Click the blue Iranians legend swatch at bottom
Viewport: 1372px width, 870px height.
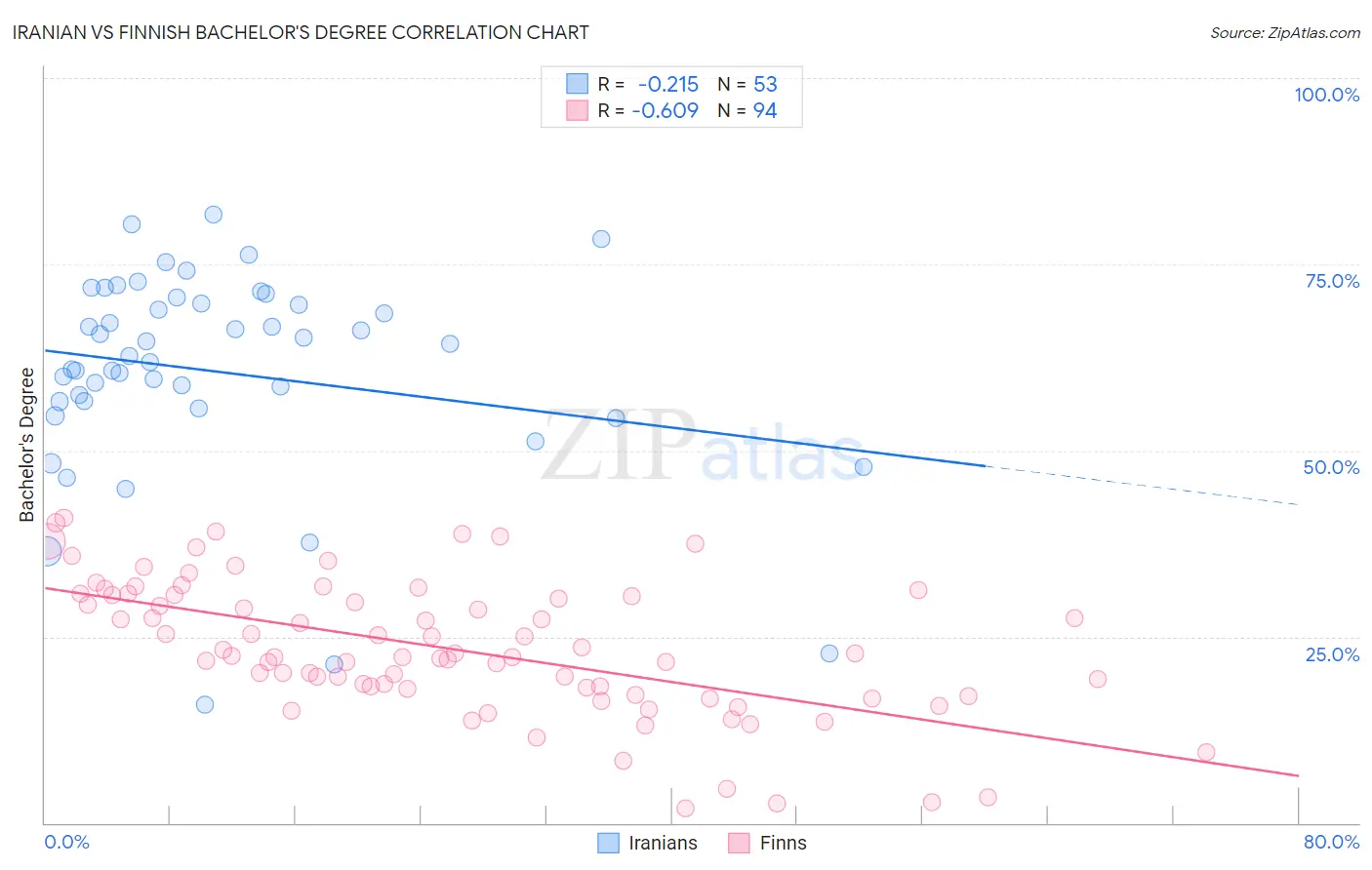pyautogui.click(x=608, y=843)
